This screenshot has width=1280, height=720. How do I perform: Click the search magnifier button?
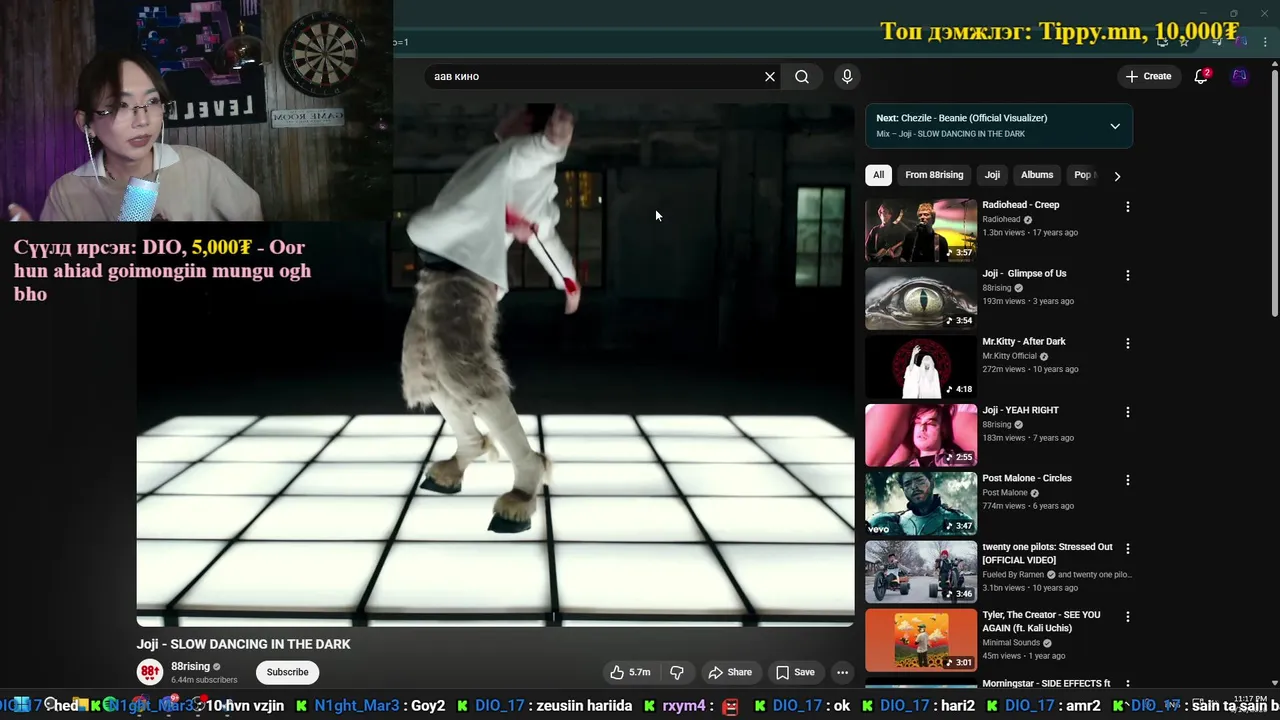(802, 77)
